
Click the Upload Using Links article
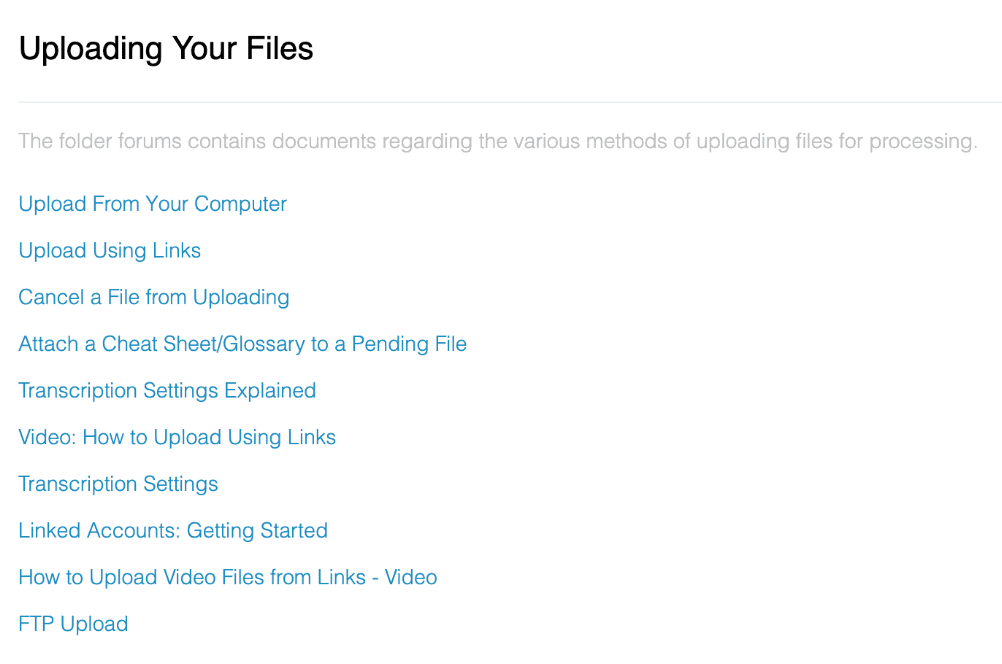pyautogui.click(x=109, y=251)
